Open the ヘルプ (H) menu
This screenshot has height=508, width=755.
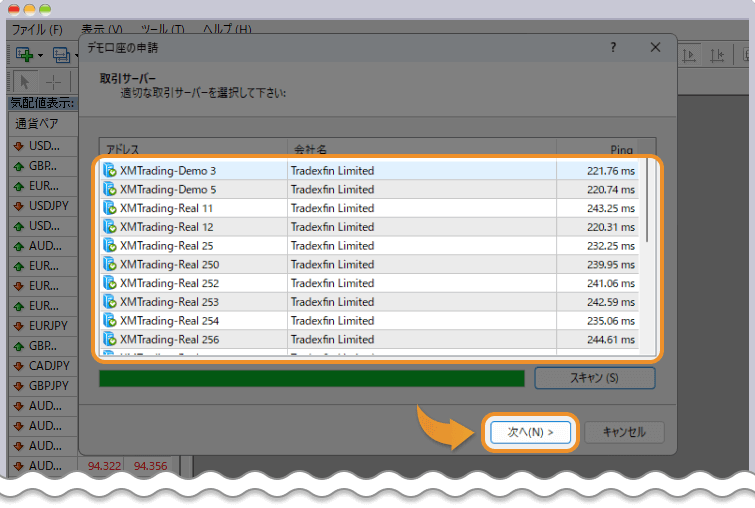[227, 29]
